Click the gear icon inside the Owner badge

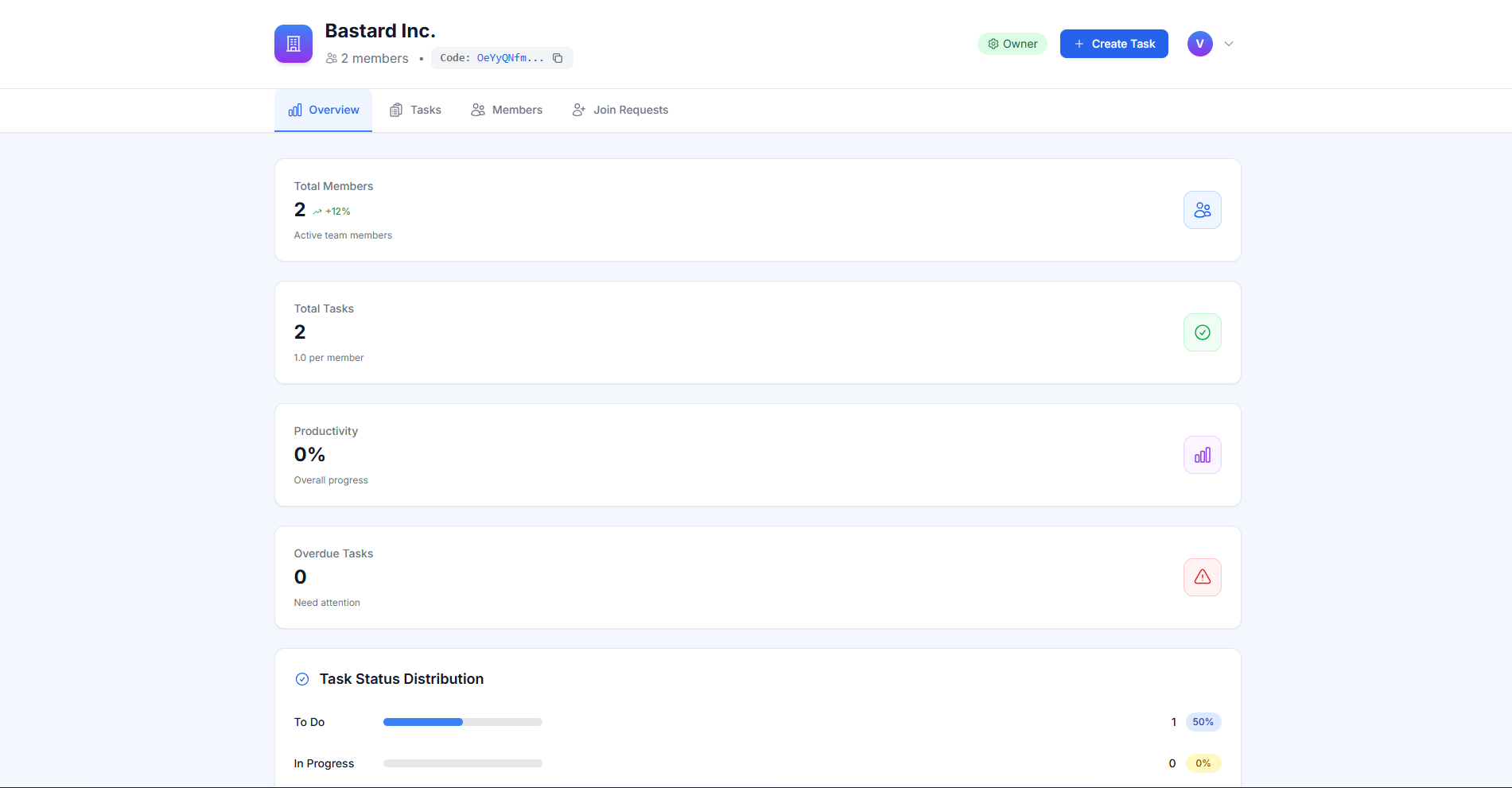point(992,44)
